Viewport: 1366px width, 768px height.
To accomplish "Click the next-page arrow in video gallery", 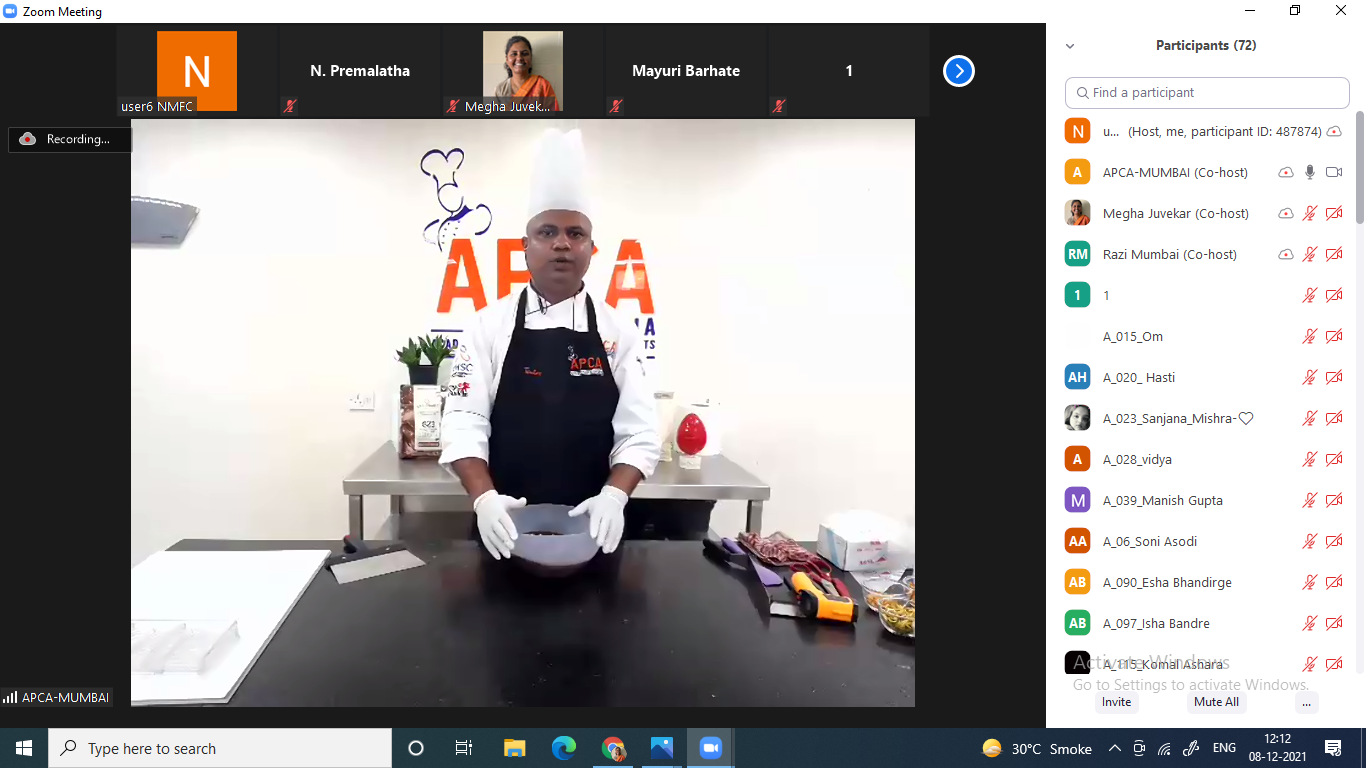I will pos(958,71).
